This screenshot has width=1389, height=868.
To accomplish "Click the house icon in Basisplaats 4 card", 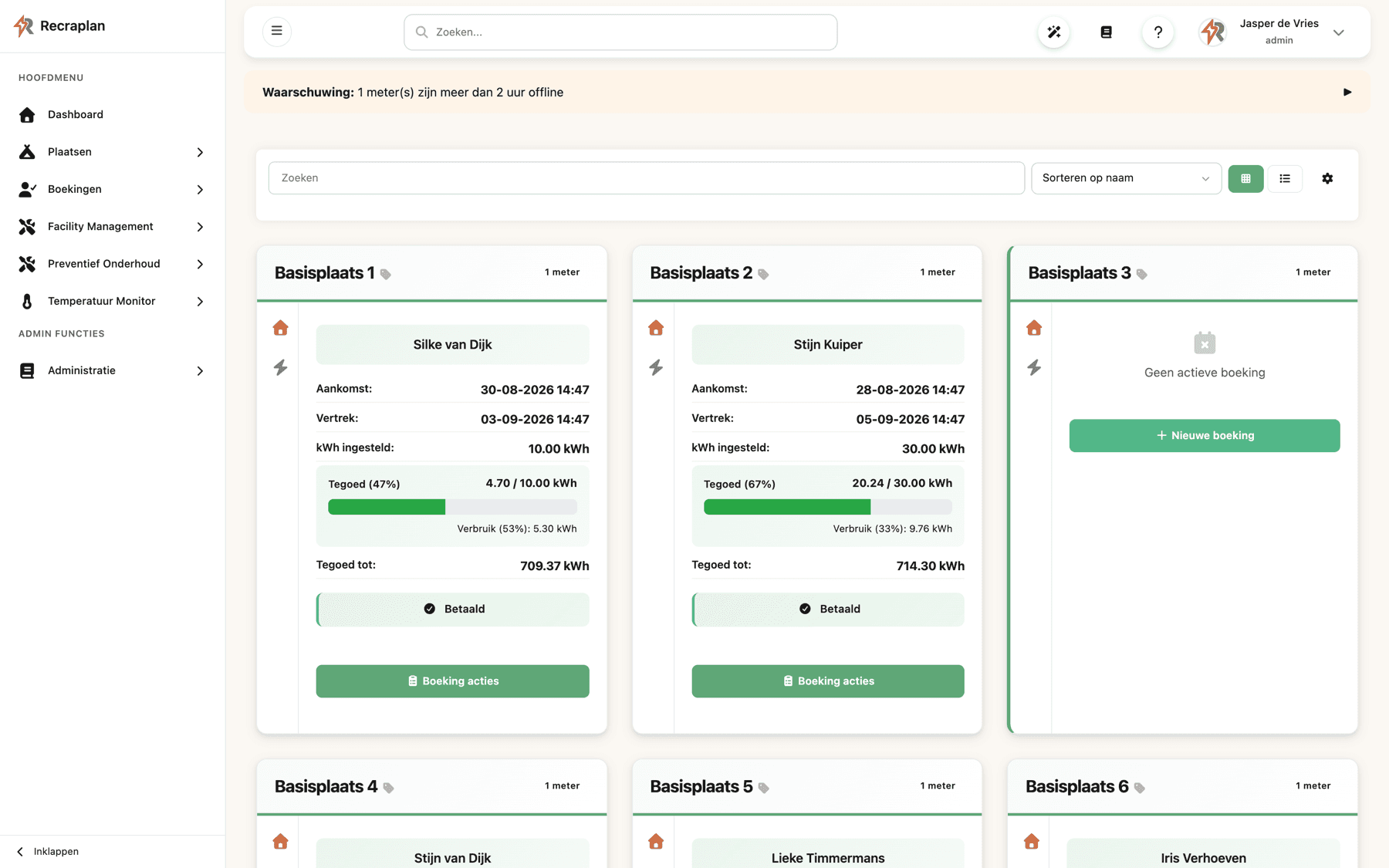I will pyautogui.click(x=281, y=841).
